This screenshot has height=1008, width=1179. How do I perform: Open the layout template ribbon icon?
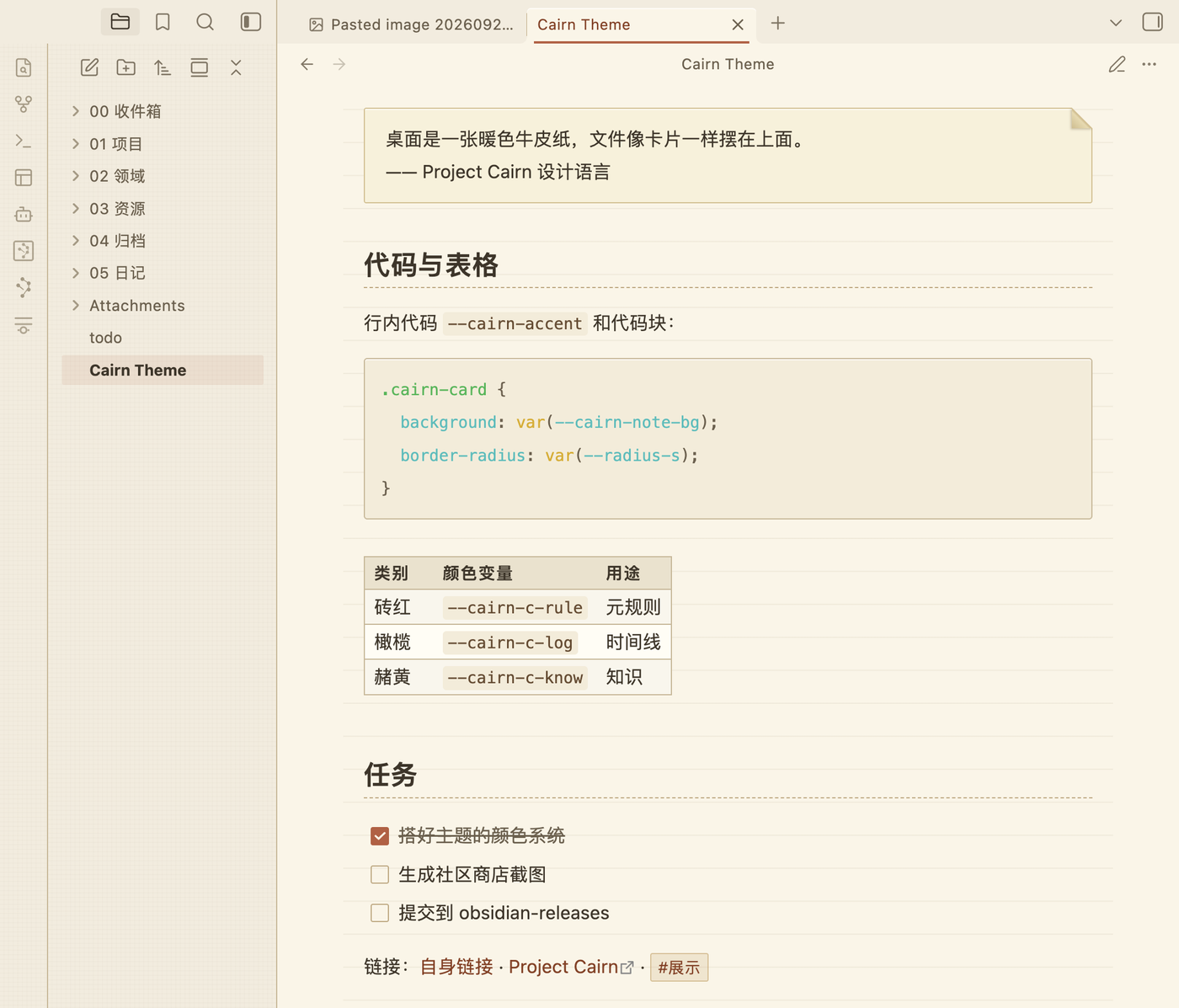click(24, 178)
